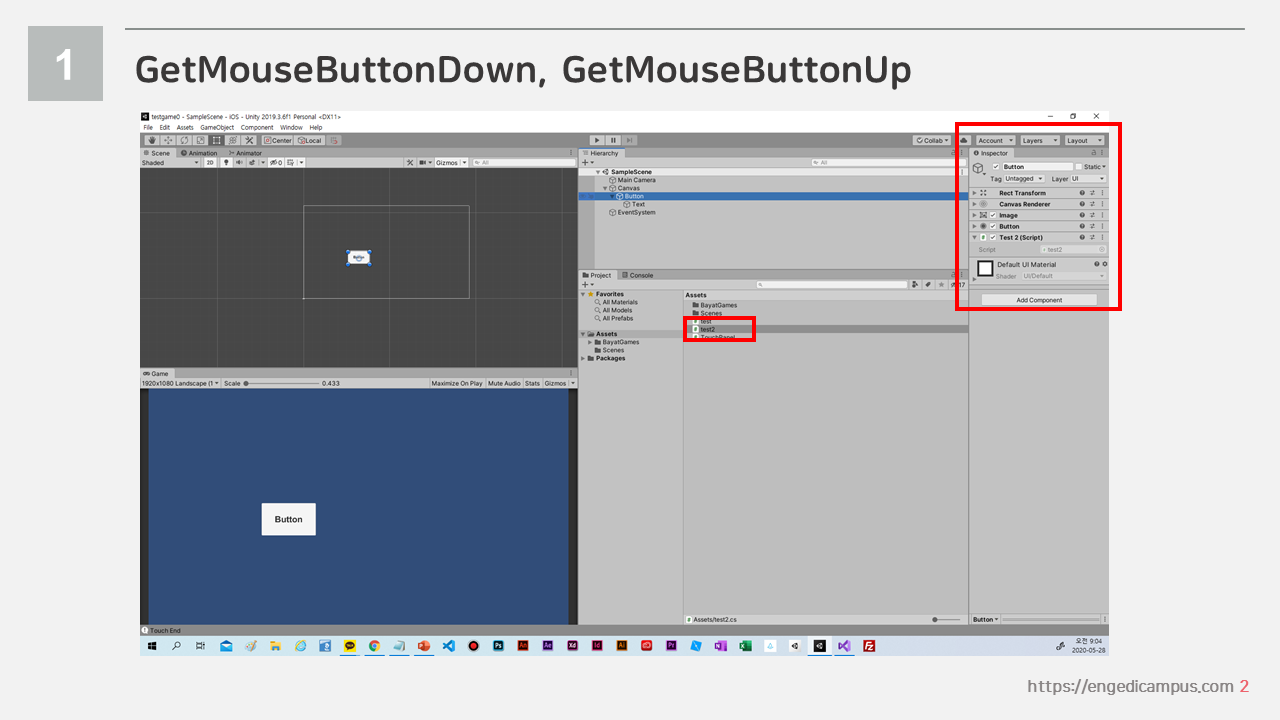Image resolution: width=1280 pixels, height=720 pixels.
Task: Toggle the Button object active checkbox
Action: (x=996, y=167)
